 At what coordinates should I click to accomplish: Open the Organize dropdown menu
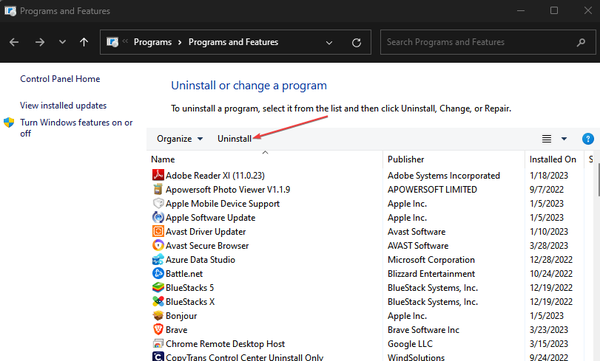[x=179, y=139]
